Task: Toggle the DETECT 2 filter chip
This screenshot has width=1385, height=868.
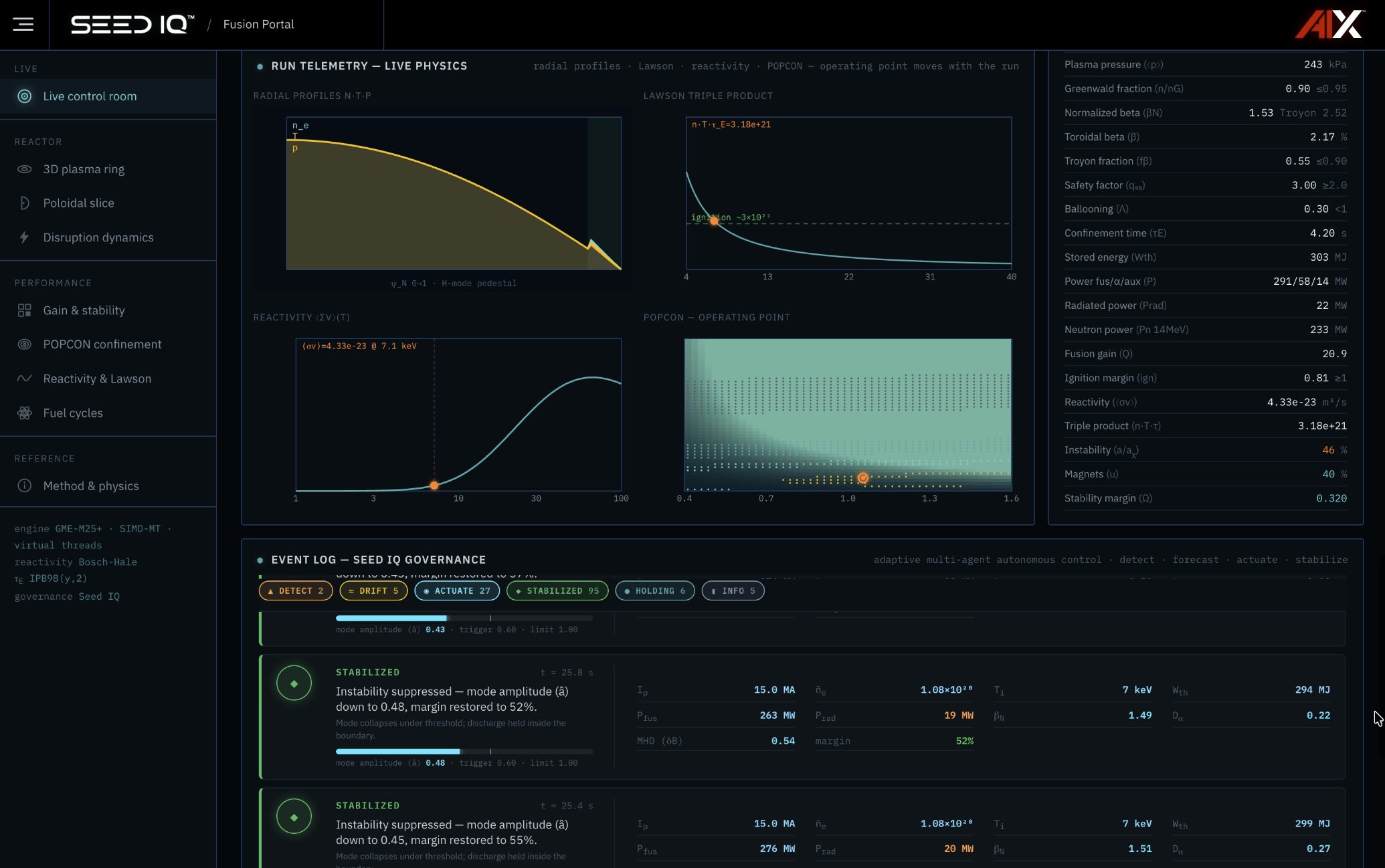Action: pyautogui.click(x=296, y=591)
